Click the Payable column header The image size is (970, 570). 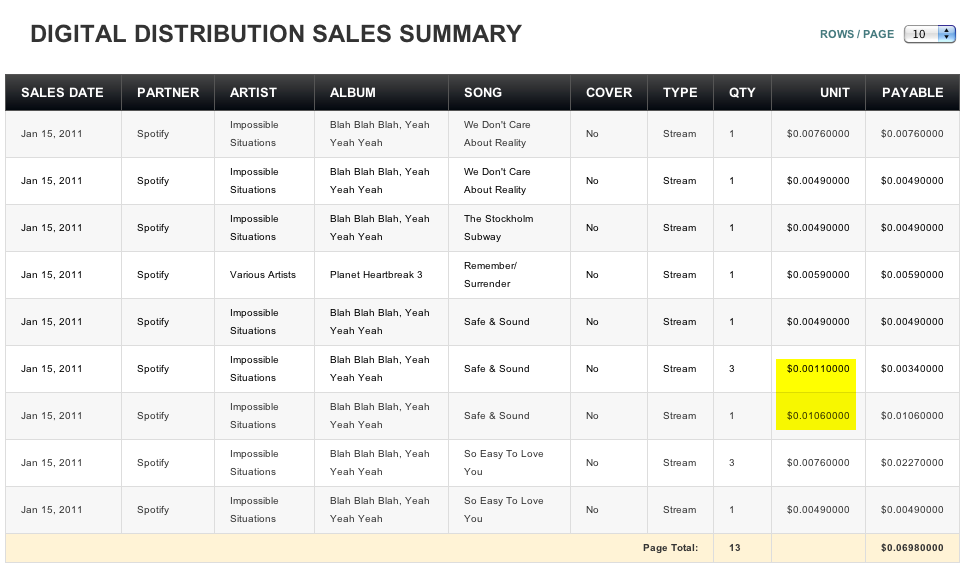912,93
